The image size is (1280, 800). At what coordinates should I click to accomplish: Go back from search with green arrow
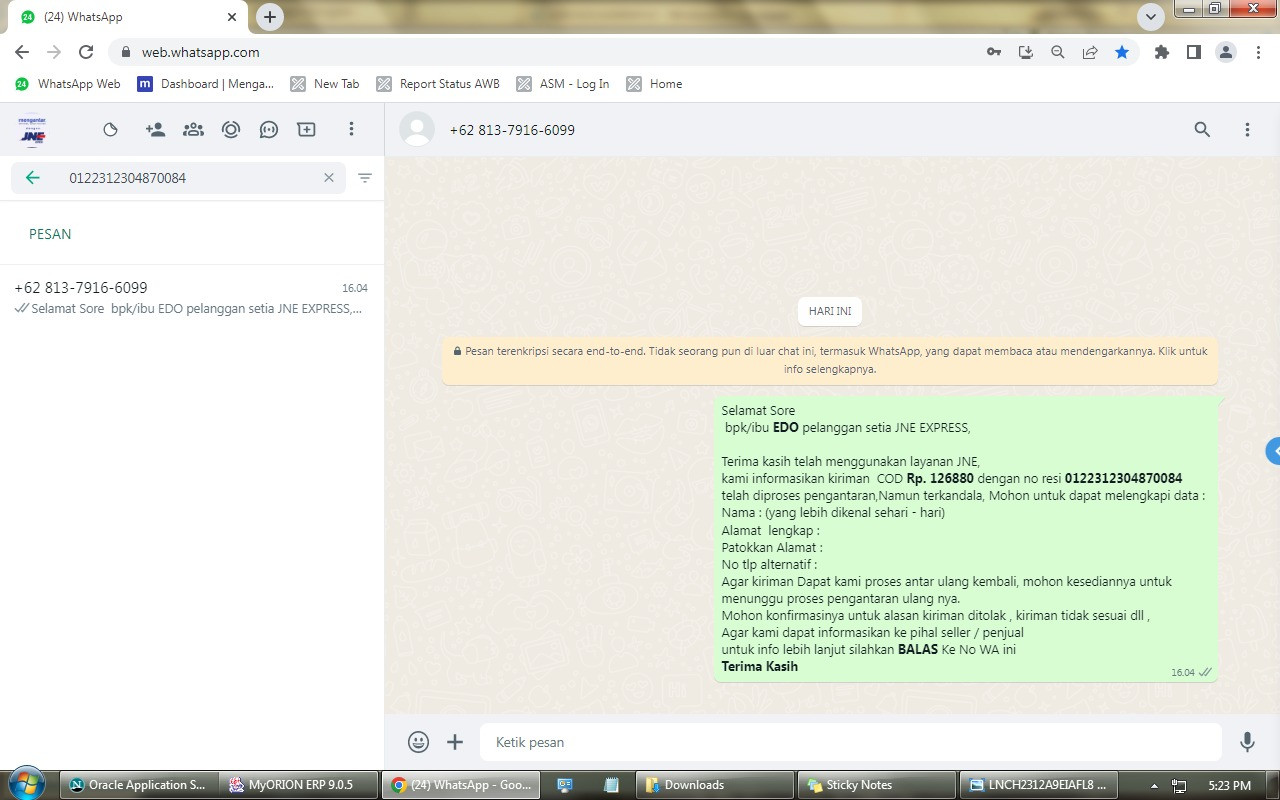tap(33, 178)
